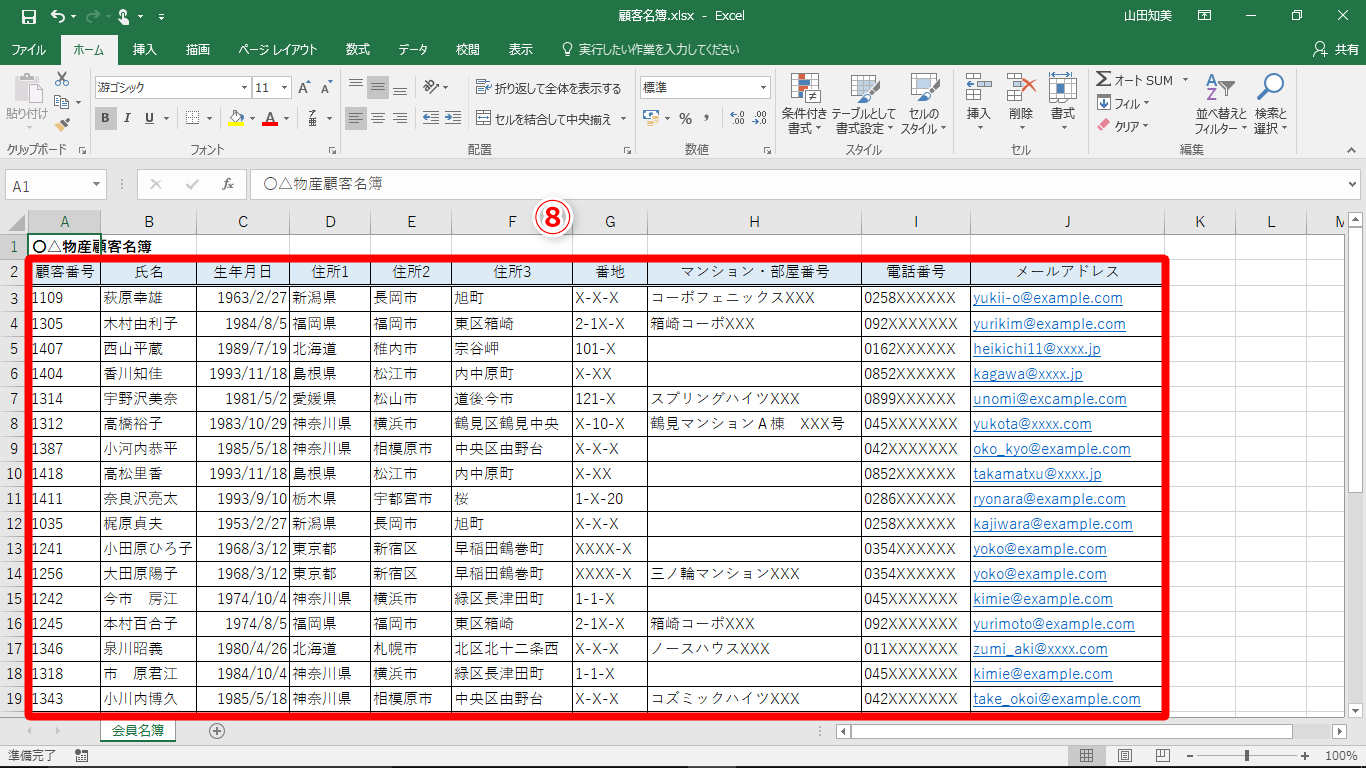The image size is (1366, 768).
Task: Expand テーブルとして書式設定 menu
Action: pos(863,104)
